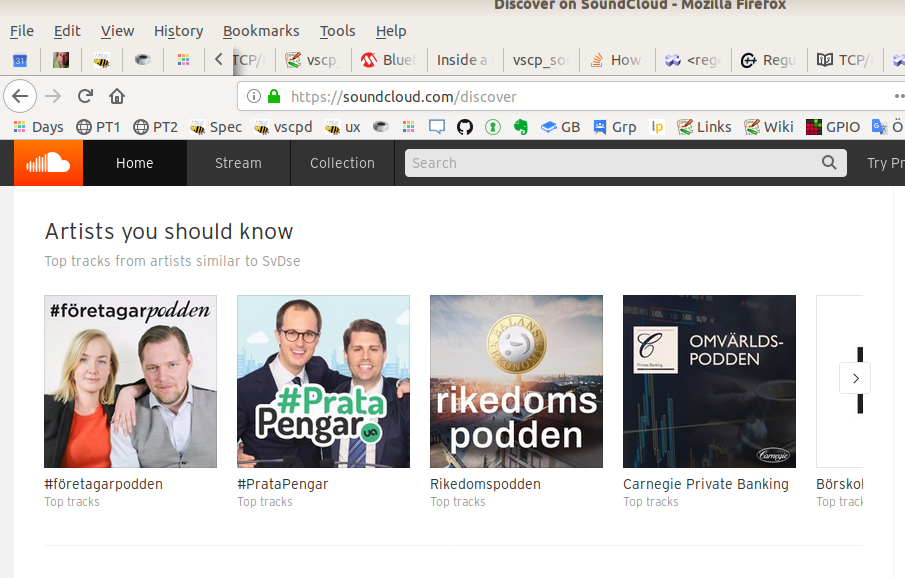Switch to the pinned bee icon tab
Viewport: 905px width, 578px height.
coord(102,60)
